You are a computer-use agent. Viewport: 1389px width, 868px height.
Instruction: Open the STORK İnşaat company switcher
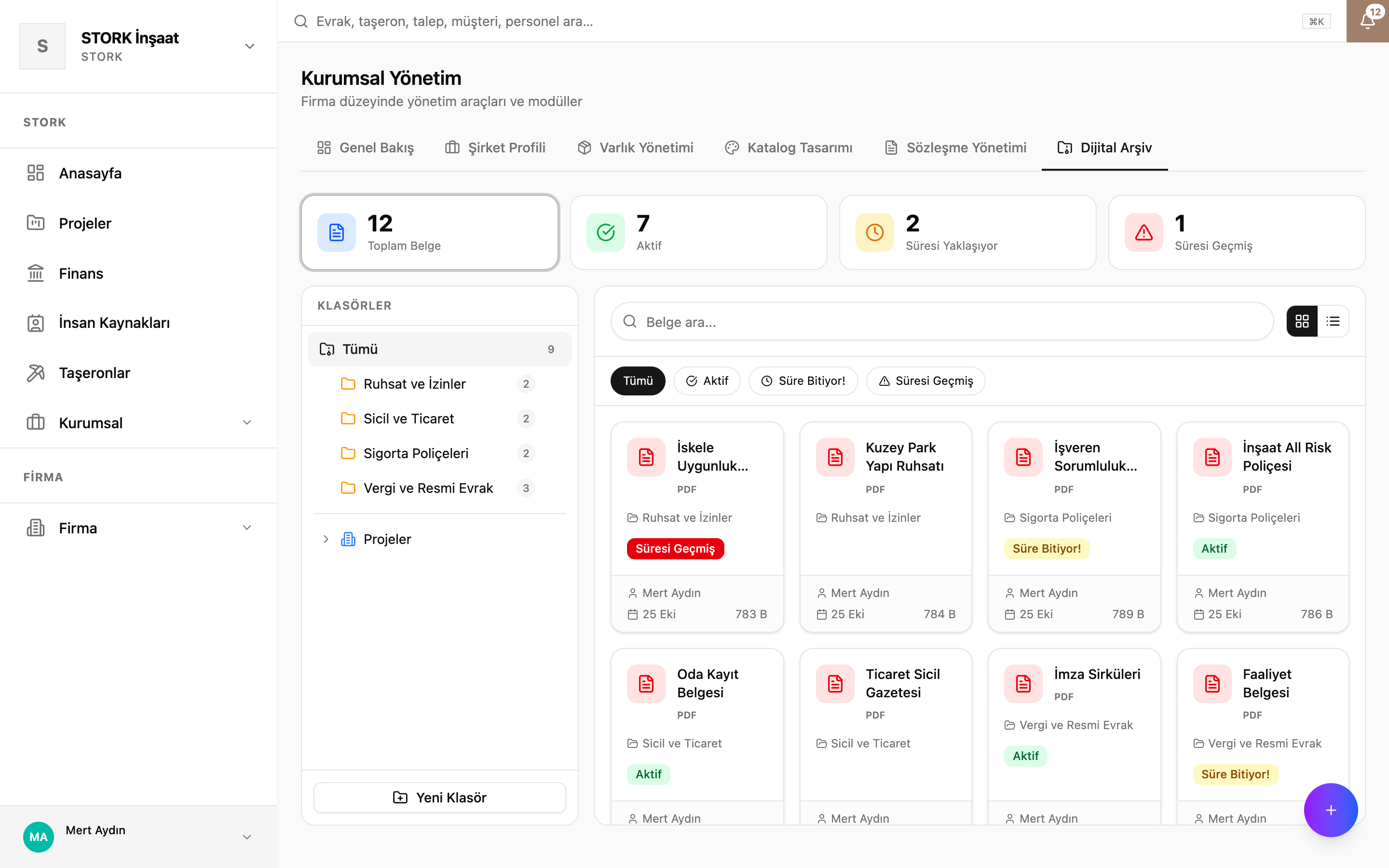pos(138,46)
